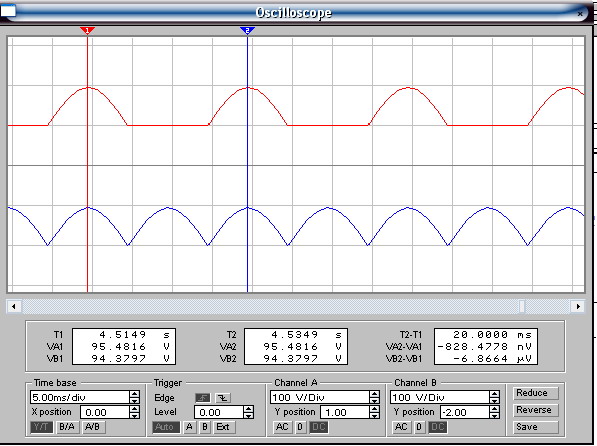Screen dimensions: 597x446
Task: Select B/A display mode
Action: (67, 427)
